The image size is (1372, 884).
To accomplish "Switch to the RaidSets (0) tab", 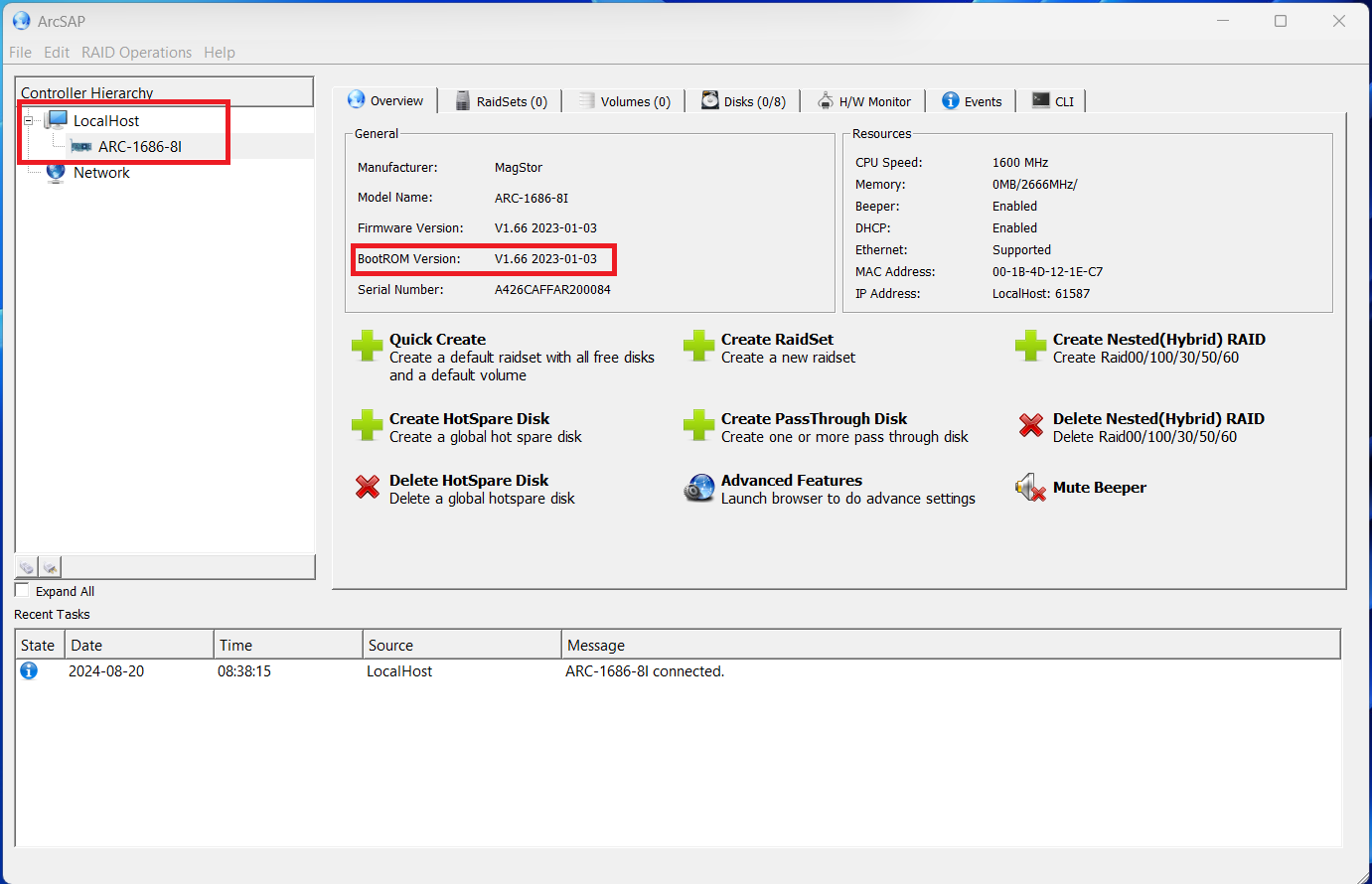I will click(502, 101).
